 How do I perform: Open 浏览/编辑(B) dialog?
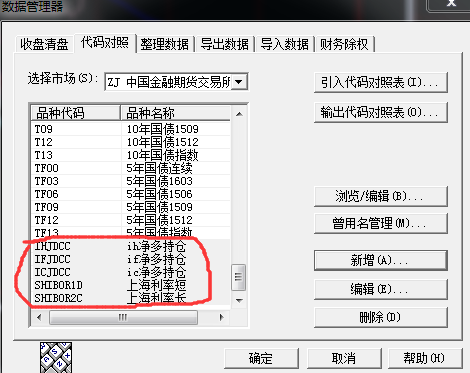pos(381,196)
